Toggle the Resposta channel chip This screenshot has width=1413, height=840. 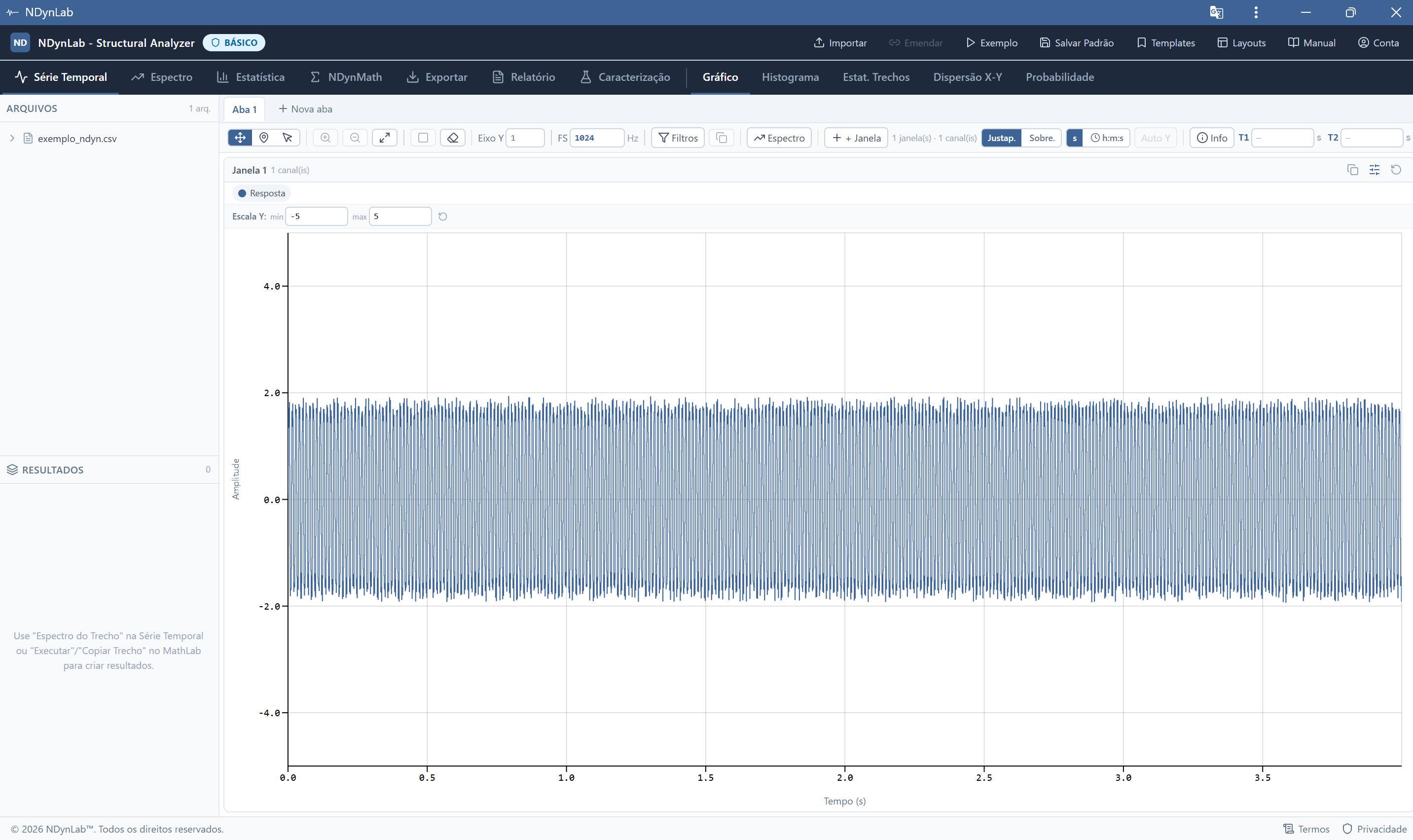click(261, 193)
